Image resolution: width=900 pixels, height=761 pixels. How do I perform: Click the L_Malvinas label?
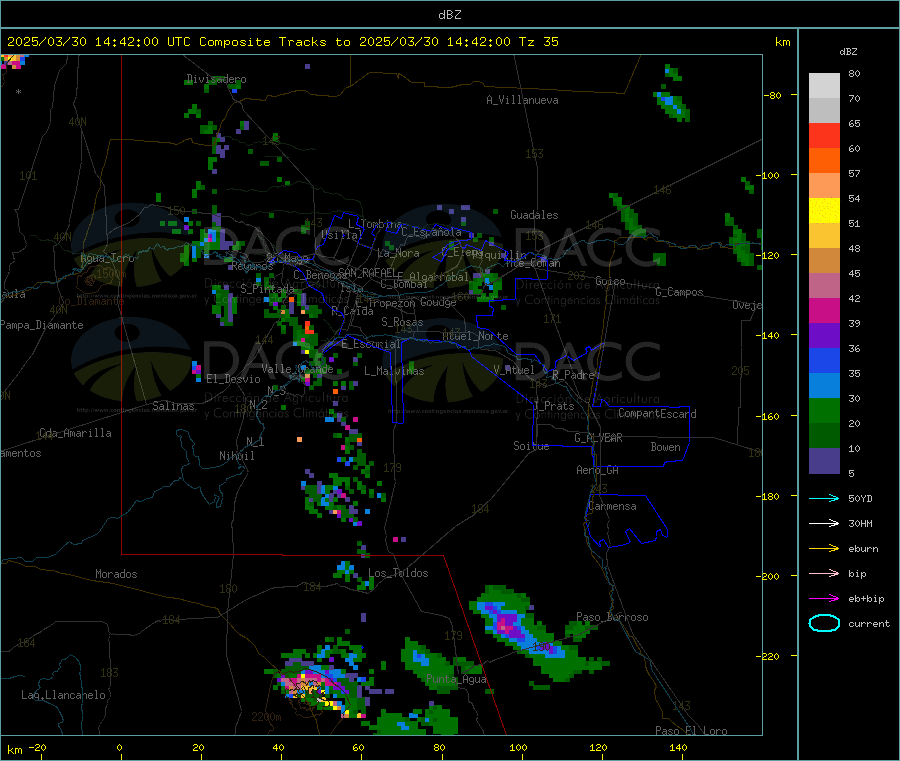tap(394, 371)
